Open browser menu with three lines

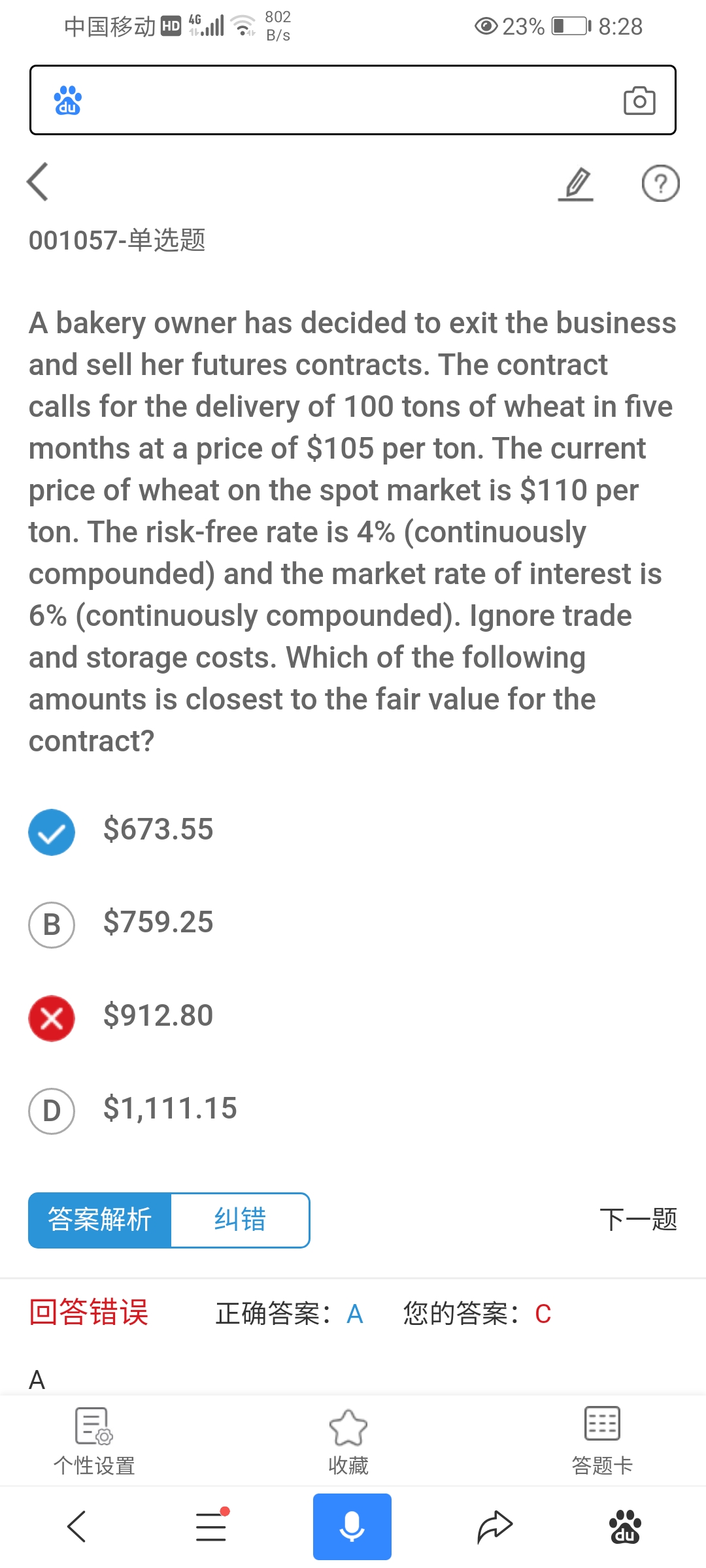(211, 1527)
